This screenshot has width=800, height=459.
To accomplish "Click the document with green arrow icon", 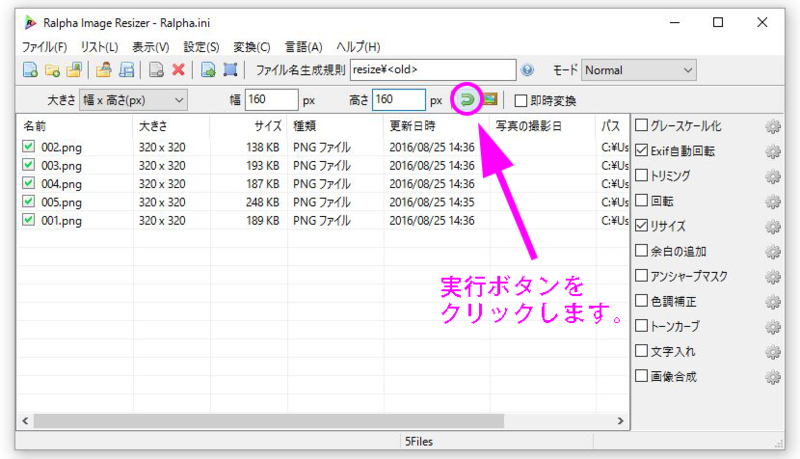I will point(208,70).
